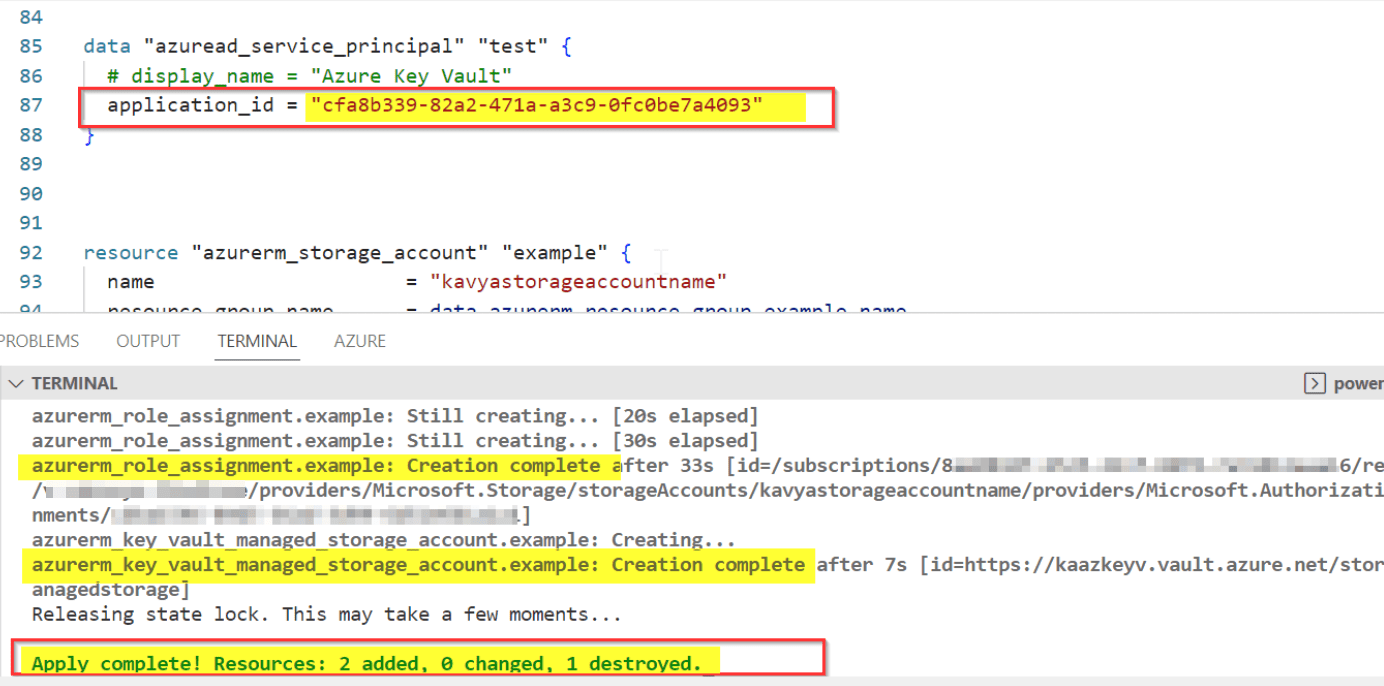Click the powershell terminal icon
The image size is (1384, 686).
pyautogui.click(x=1314, y=383)
